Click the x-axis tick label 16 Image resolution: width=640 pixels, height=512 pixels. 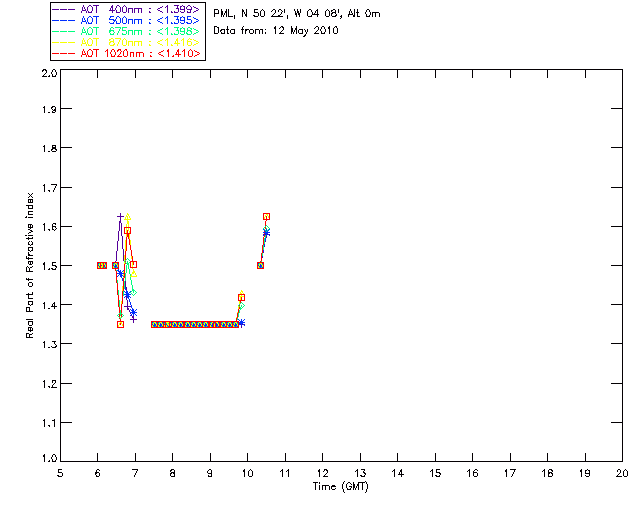coord(473,473)
